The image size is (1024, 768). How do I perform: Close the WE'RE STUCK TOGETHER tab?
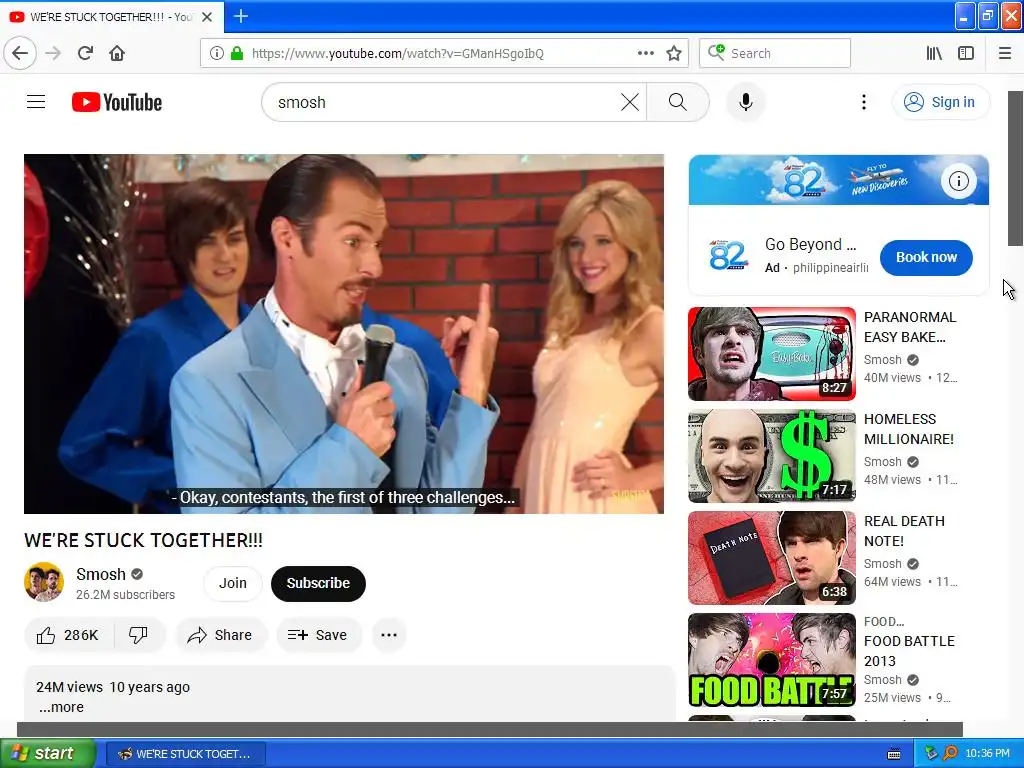207,17
